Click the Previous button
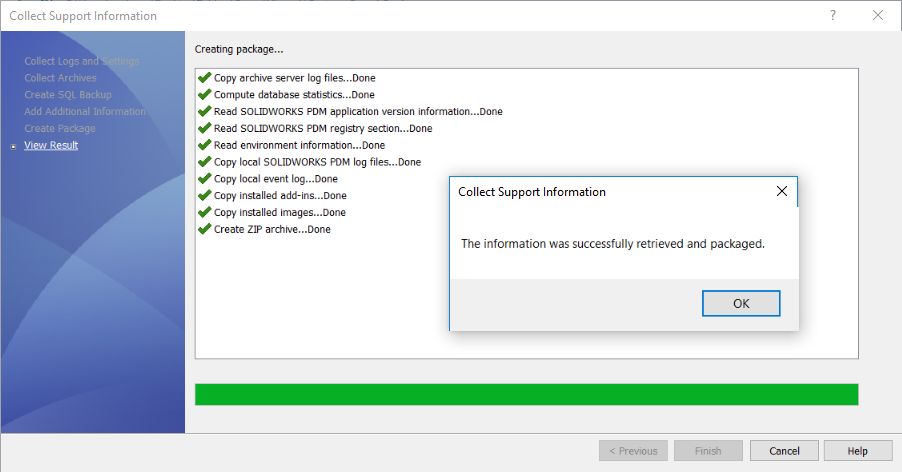Viewport: 902px width, 472px height. point(633,451)
